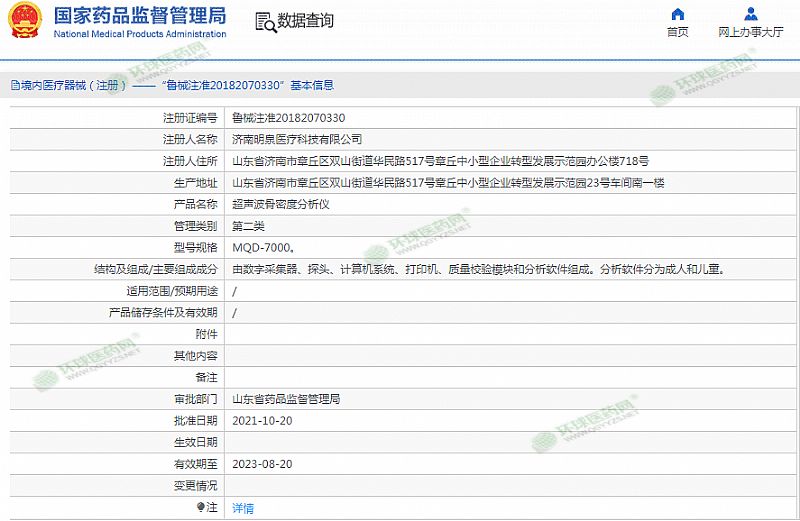Image resolution: width=800 pixels, height=521 pixels.
Task: Go to 首页 home label
Action: pos(677,32)
